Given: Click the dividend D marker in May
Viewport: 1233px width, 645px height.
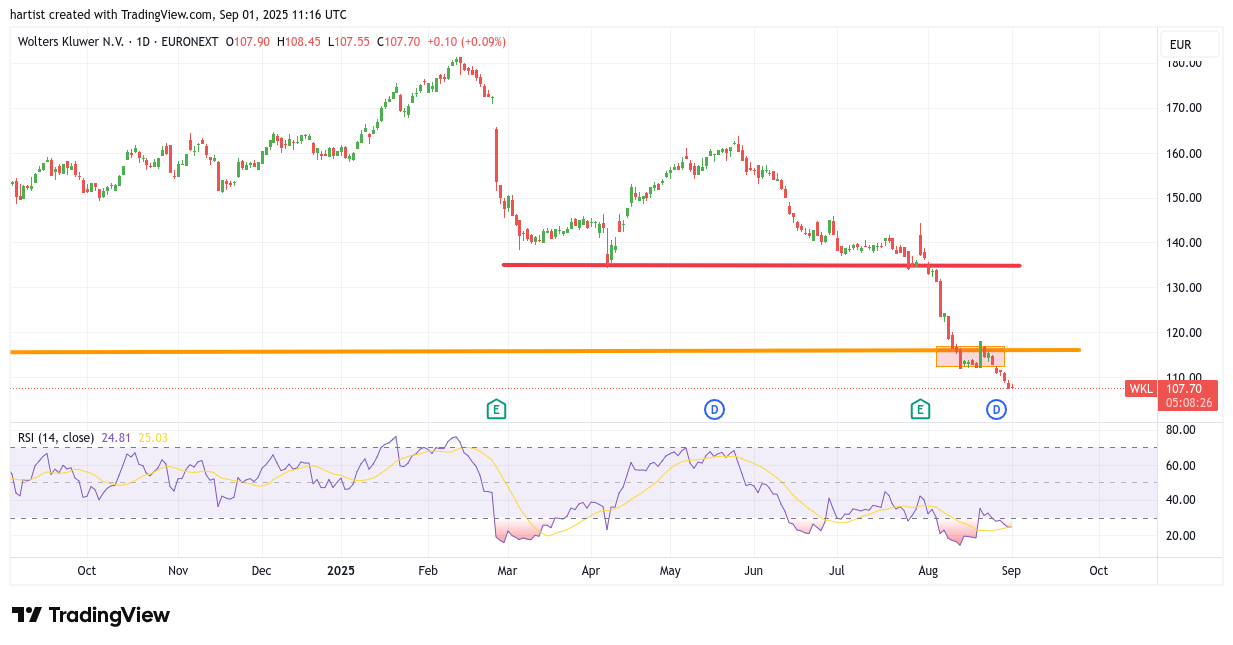Looking at the screenshot, I should [x=714, y=408].
